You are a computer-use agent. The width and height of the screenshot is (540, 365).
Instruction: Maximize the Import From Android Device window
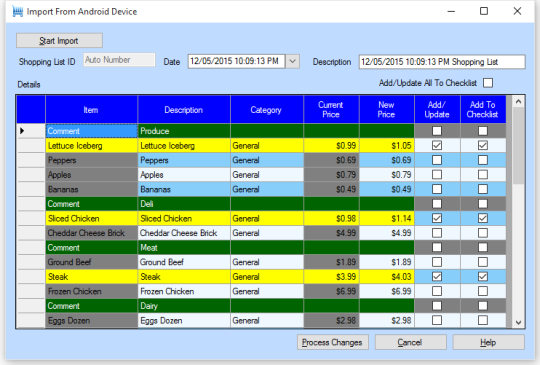(484, 11)
